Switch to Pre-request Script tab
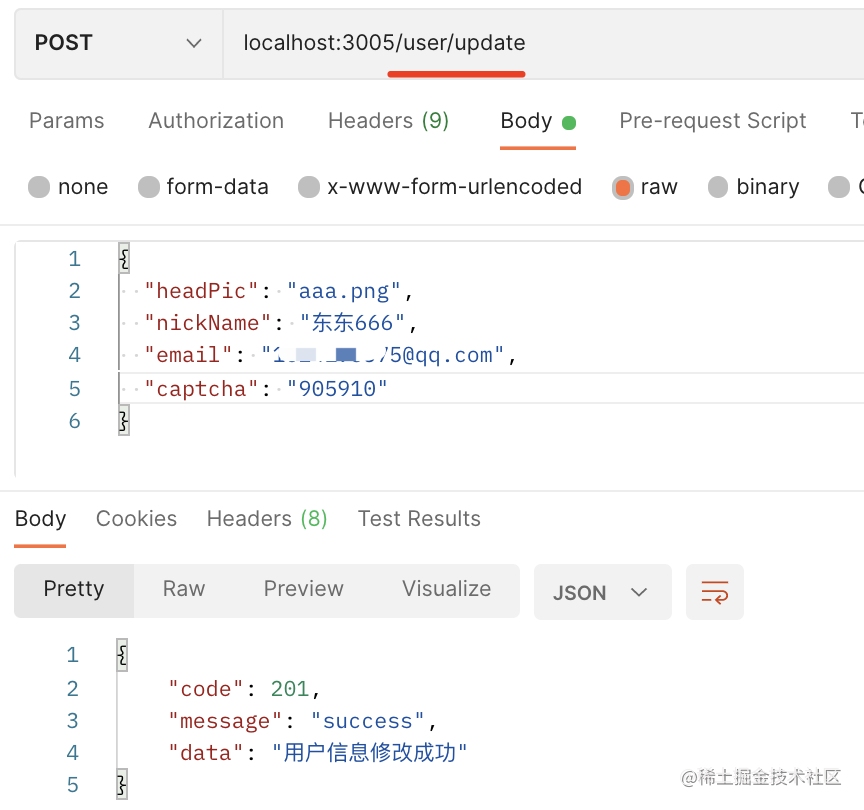864x810 pixels. (712, 121)
